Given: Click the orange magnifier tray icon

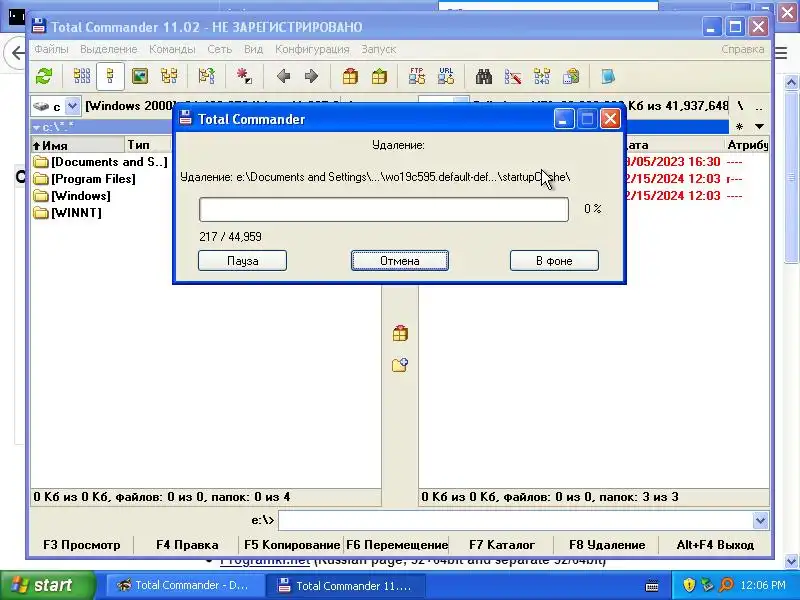Looking at the screenshot, I should click(726, 585).
